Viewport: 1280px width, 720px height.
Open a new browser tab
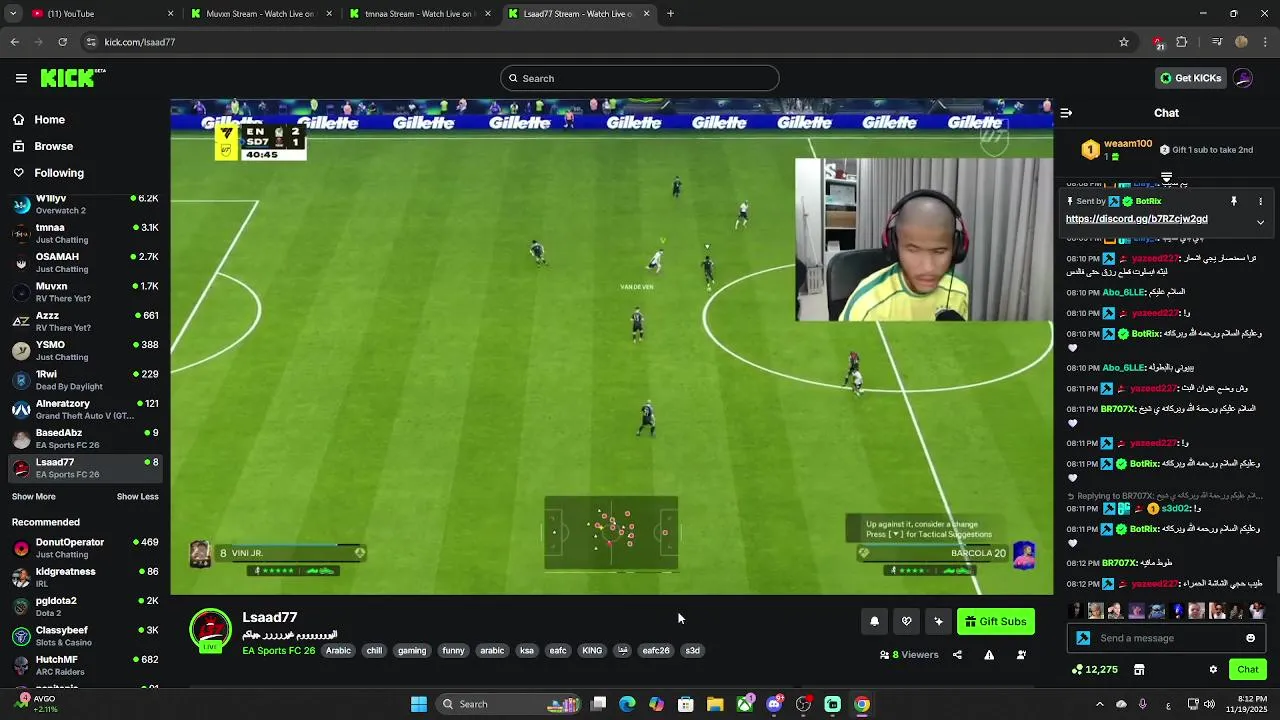point(670,14)
